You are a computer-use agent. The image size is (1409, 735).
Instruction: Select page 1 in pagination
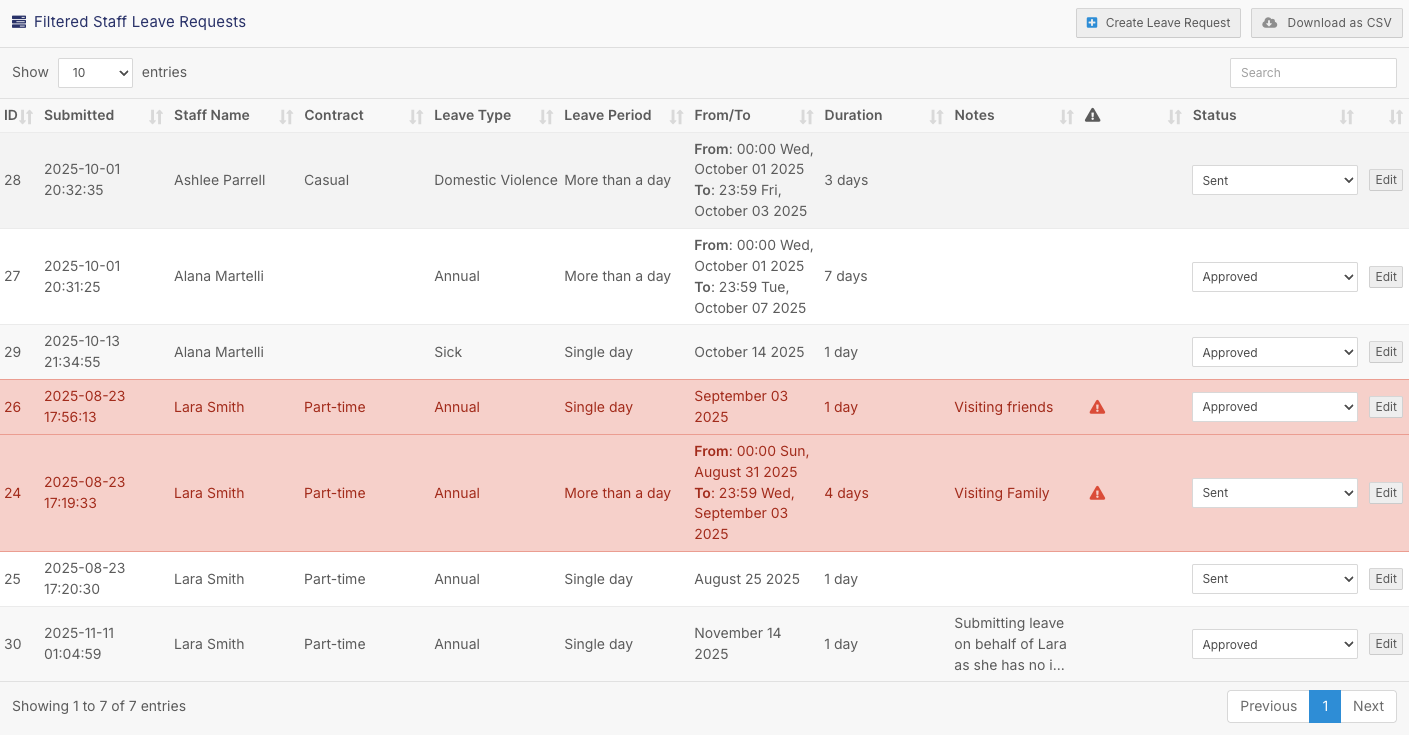click(x=1325, y=706)
